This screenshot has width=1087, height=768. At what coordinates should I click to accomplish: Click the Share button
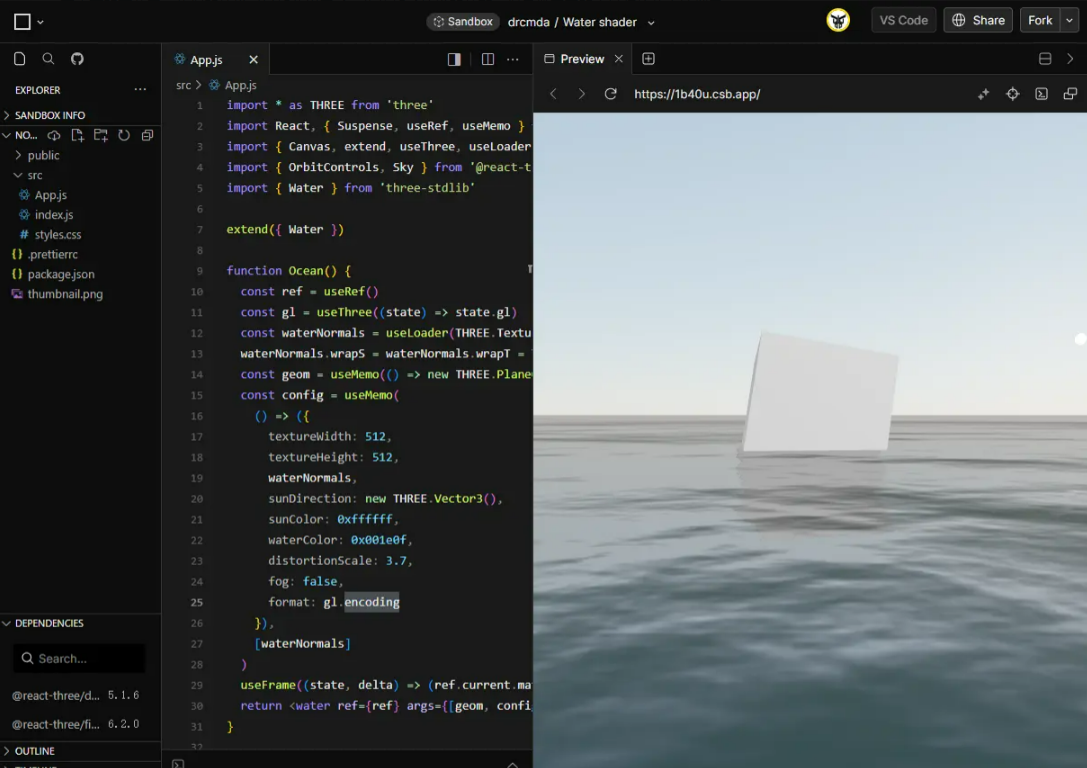click(978, 20)
